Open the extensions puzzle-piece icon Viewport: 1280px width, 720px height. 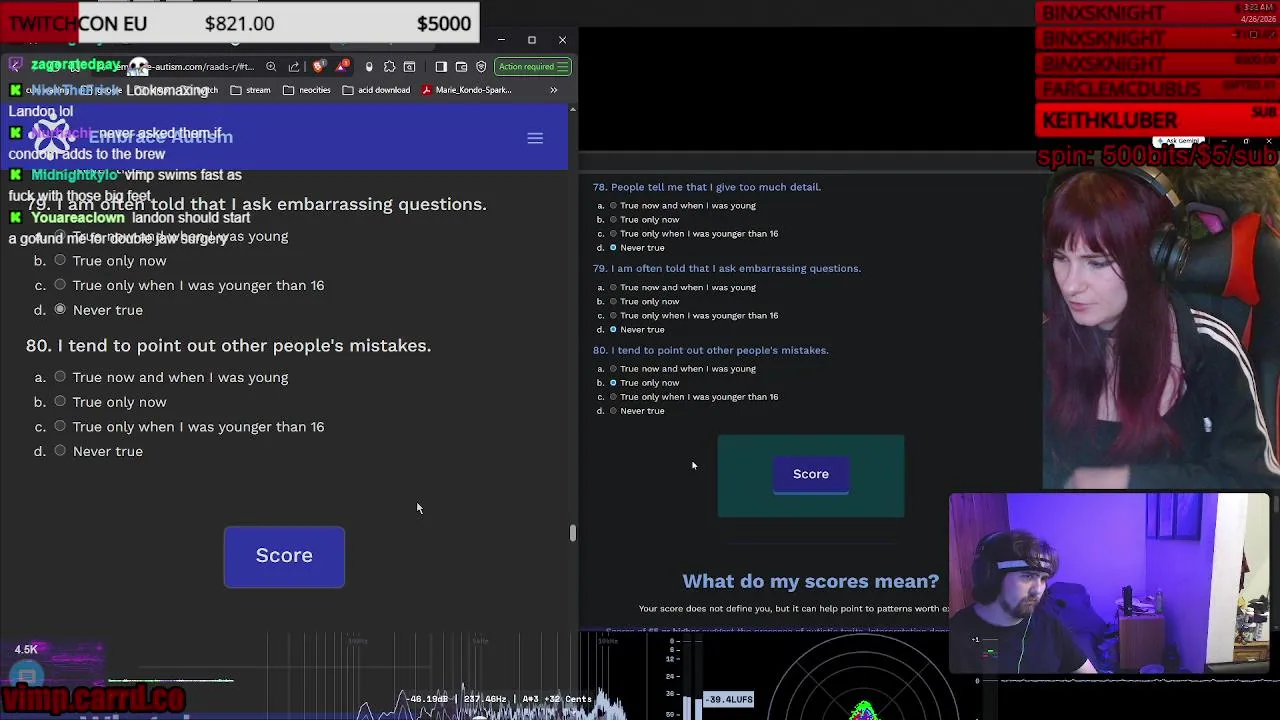(389, 67)
